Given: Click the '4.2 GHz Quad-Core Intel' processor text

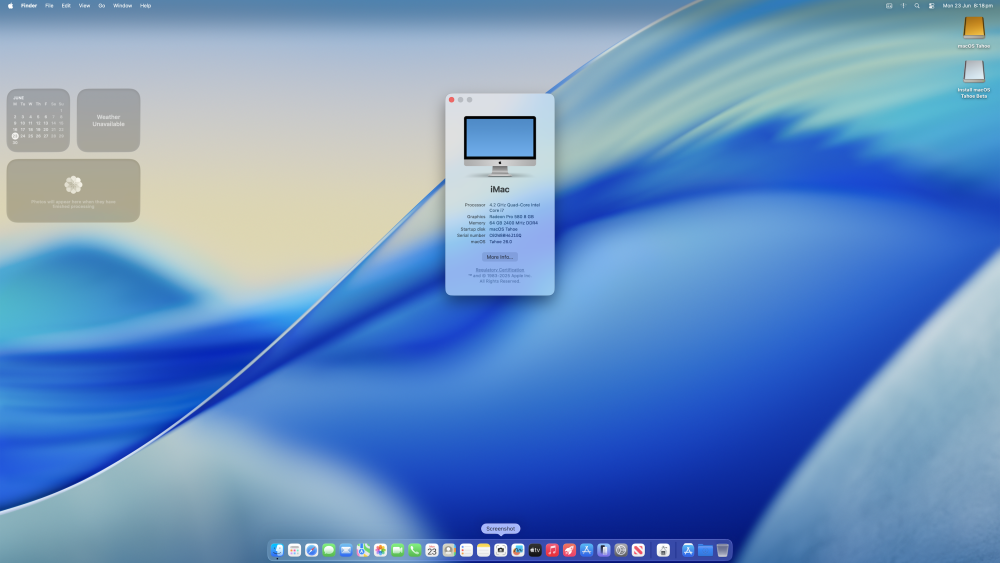Looking at the screenshot, I should click(515, 205).
